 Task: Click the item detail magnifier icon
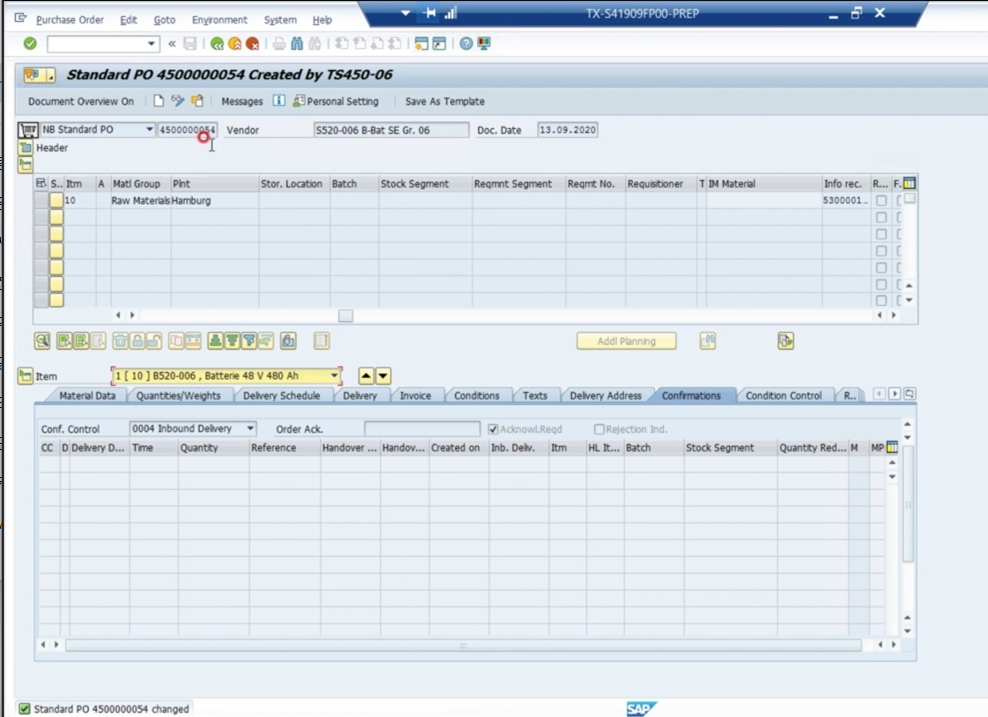point(42,341)
